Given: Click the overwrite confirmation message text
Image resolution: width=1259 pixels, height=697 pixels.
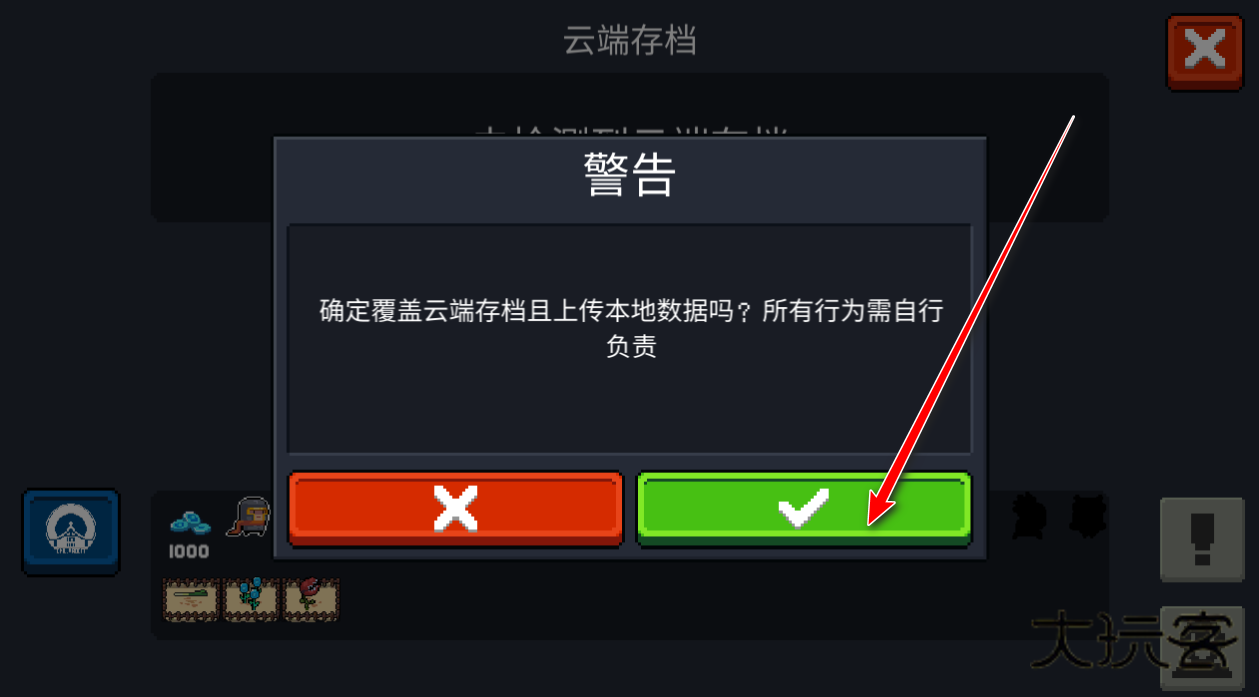Looking at the screenshot, I should [631, 329].
